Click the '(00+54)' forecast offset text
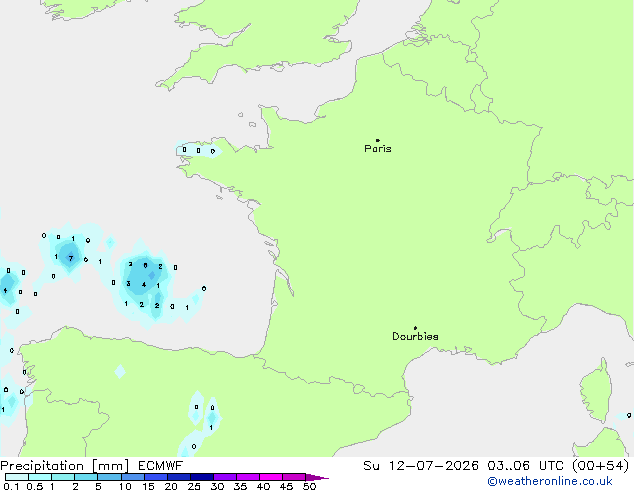634x490 pixels. click(600, 466)
